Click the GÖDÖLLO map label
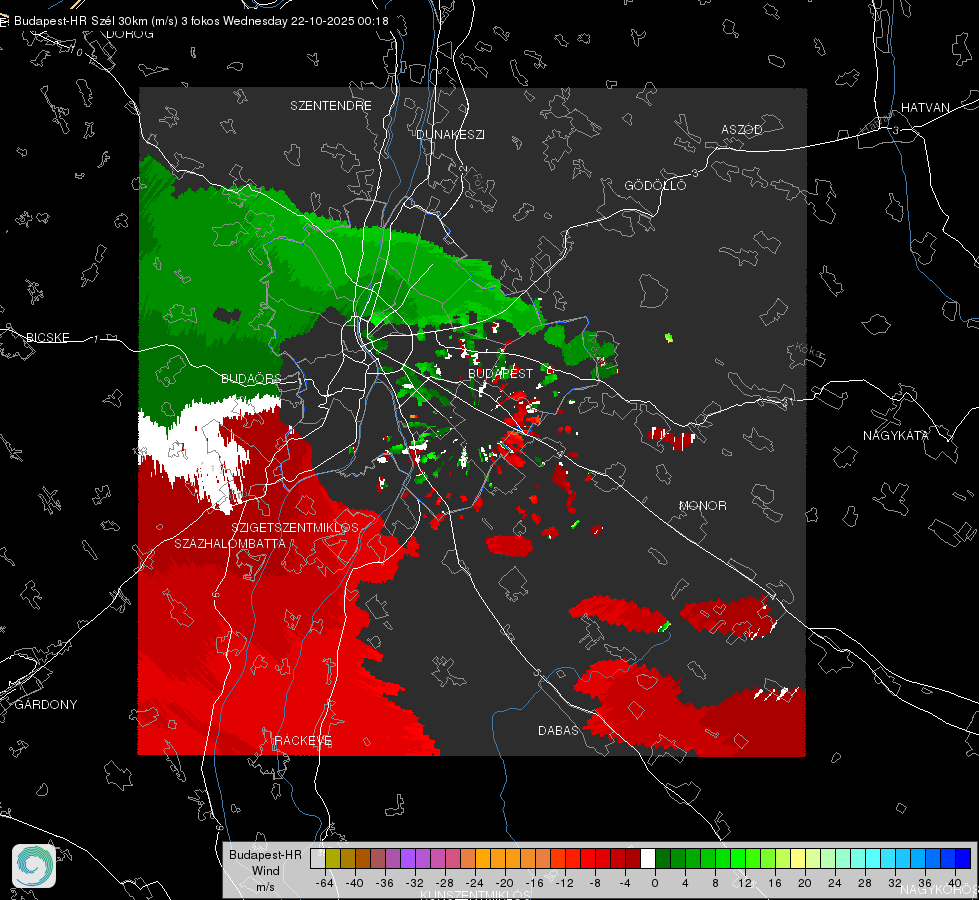The image size is (979, 900). tap(655, 185)
